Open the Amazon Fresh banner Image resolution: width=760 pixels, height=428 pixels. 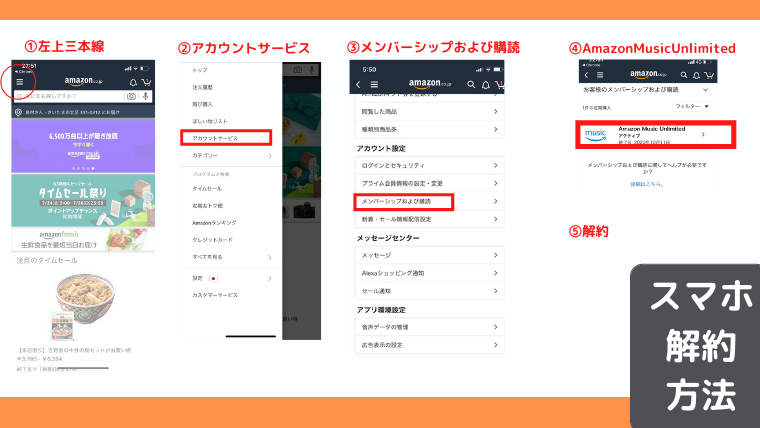[x=83, y=239]
